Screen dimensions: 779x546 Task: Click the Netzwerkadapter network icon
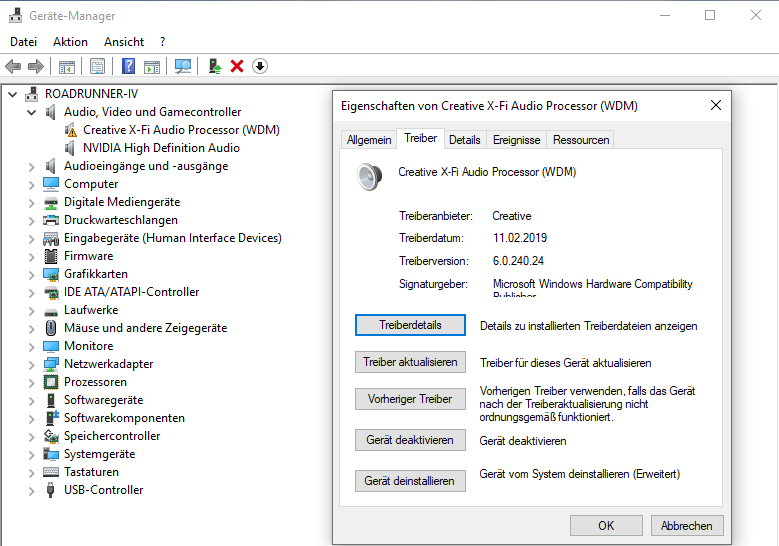(51, 364)
